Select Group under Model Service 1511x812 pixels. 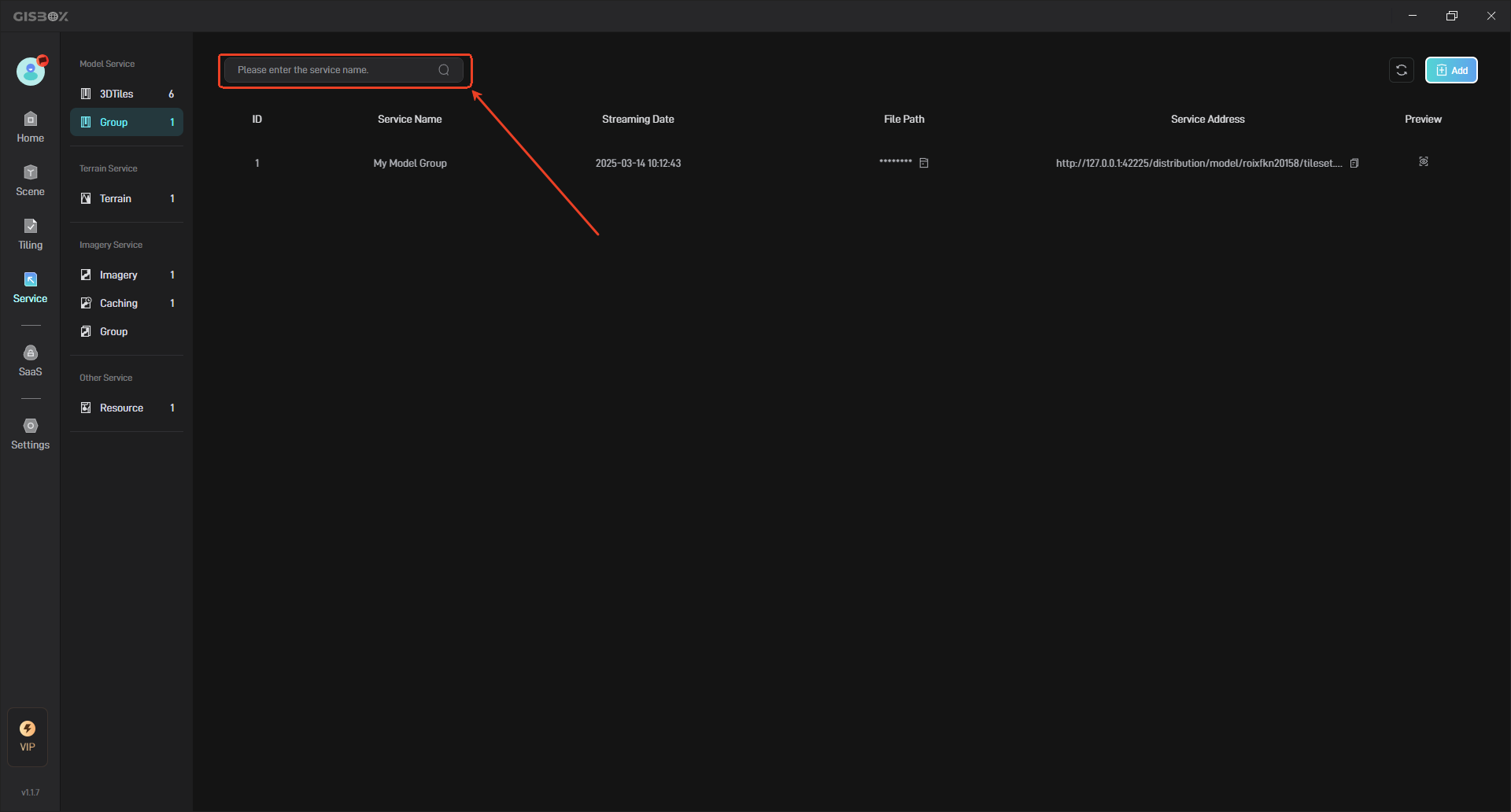pyautogui.click(x=127, y=122)
